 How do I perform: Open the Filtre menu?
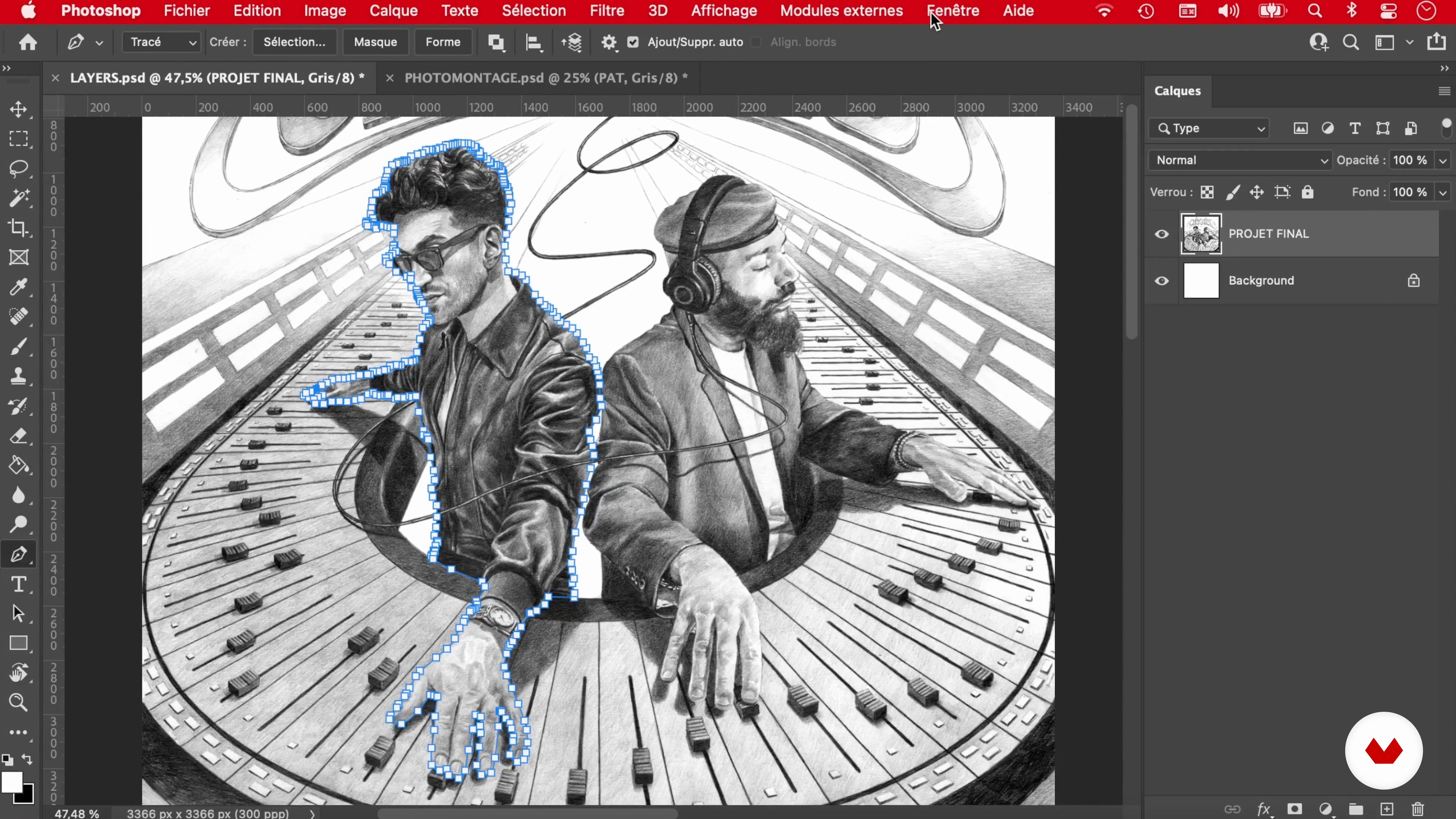point(607,11)
